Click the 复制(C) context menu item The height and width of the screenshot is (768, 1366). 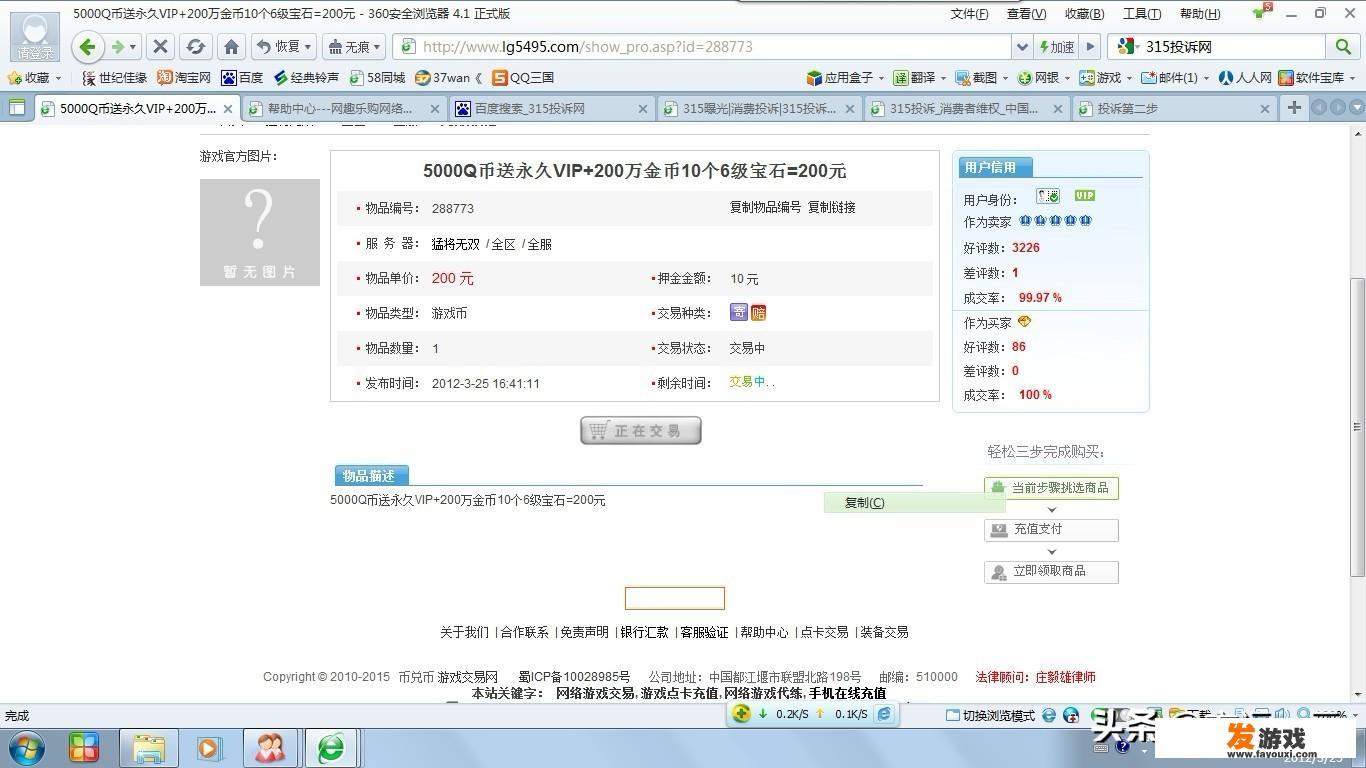coord(914,503)
